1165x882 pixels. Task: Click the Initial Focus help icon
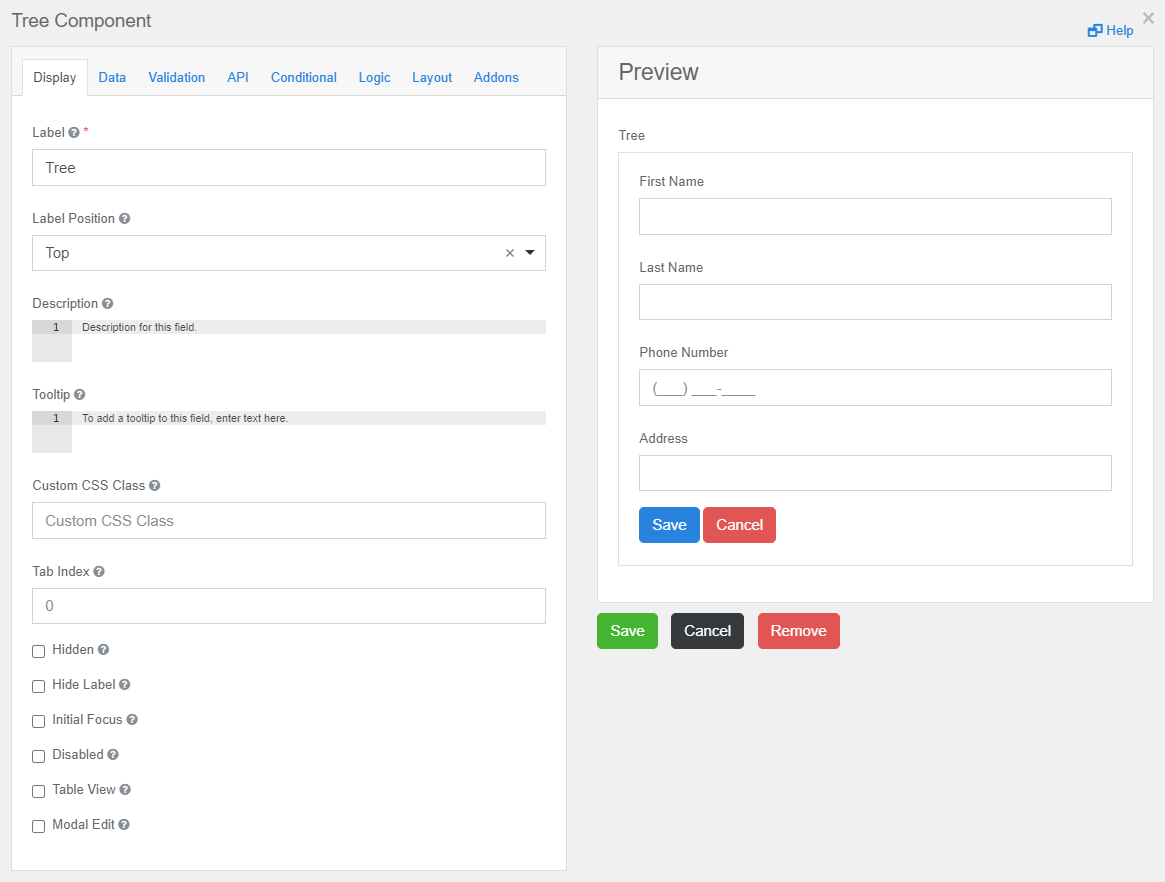point(132,719)
